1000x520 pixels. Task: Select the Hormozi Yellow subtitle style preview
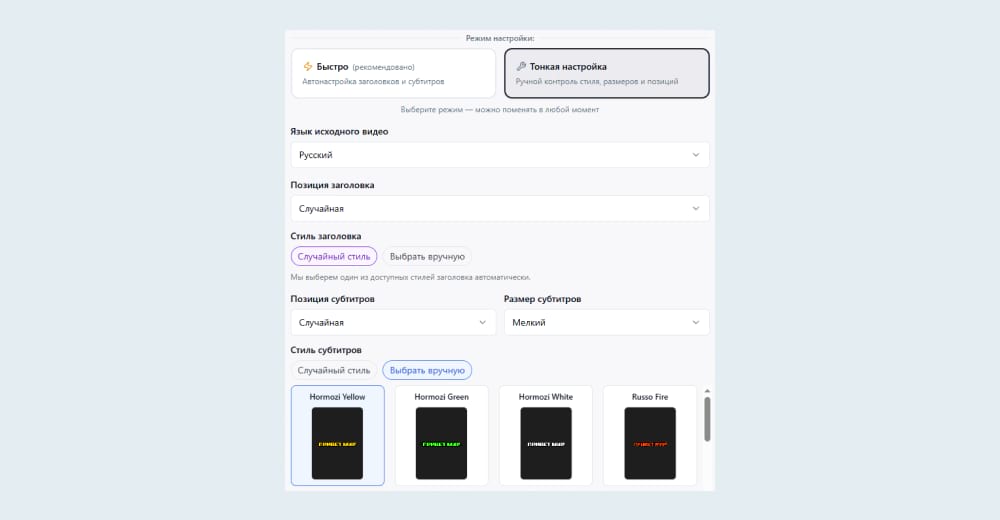(337, 443)
